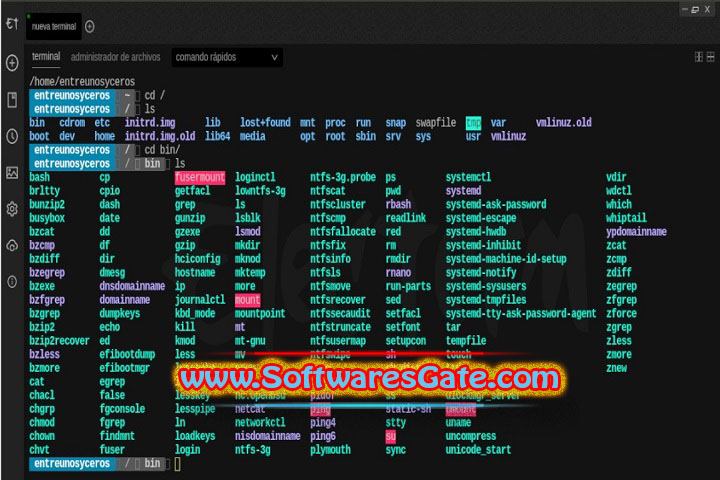Click the sidebar cloud sync icon
This screenshot has width=720, height=480.
[12, 245]
